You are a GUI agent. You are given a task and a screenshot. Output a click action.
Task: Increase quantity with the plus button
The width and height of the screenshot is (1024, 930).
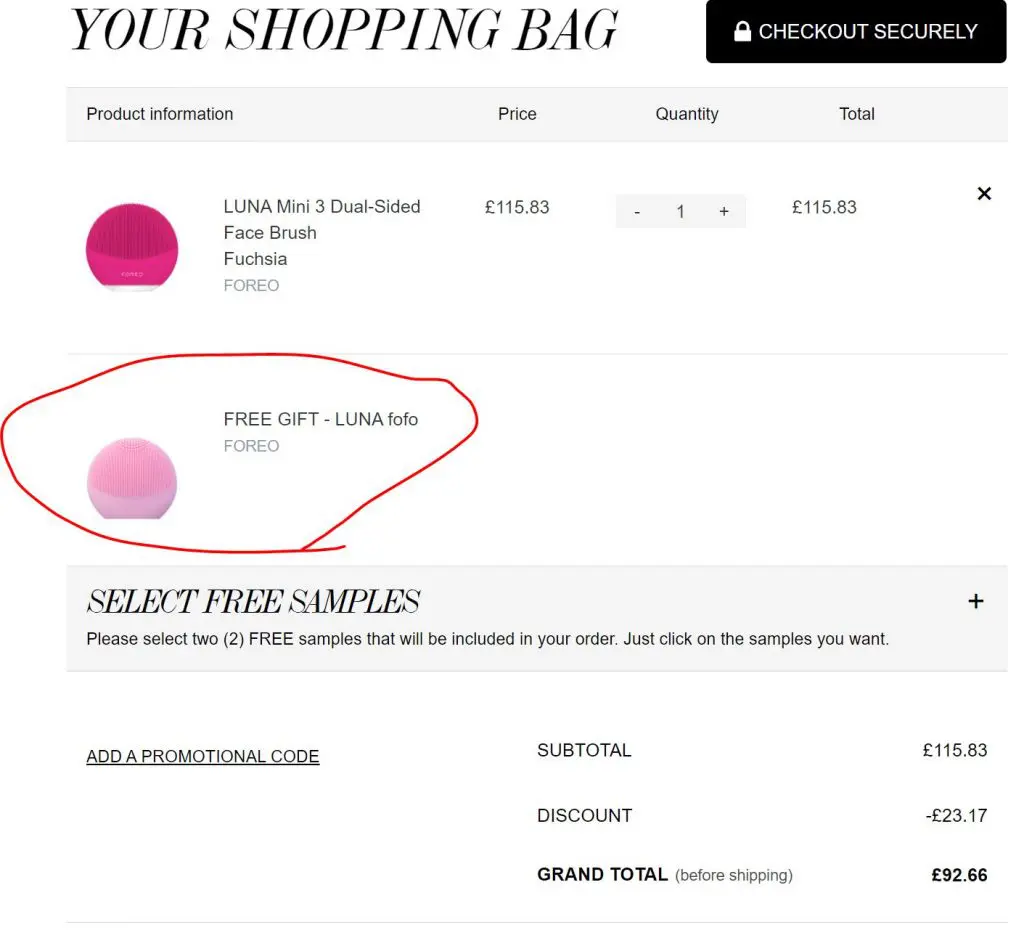click(724, 212)
